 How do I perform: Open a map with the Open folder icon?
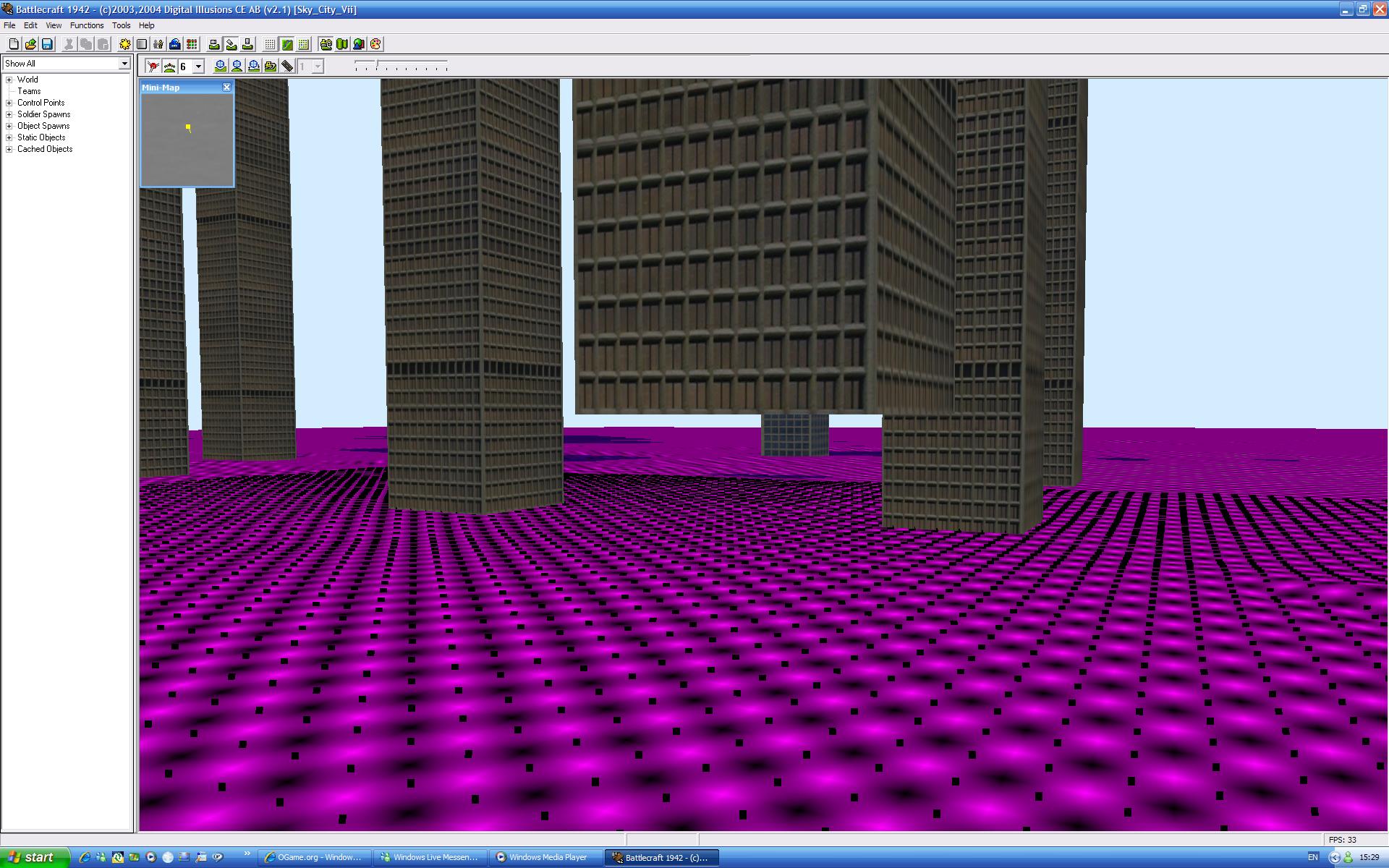(30, 44)
